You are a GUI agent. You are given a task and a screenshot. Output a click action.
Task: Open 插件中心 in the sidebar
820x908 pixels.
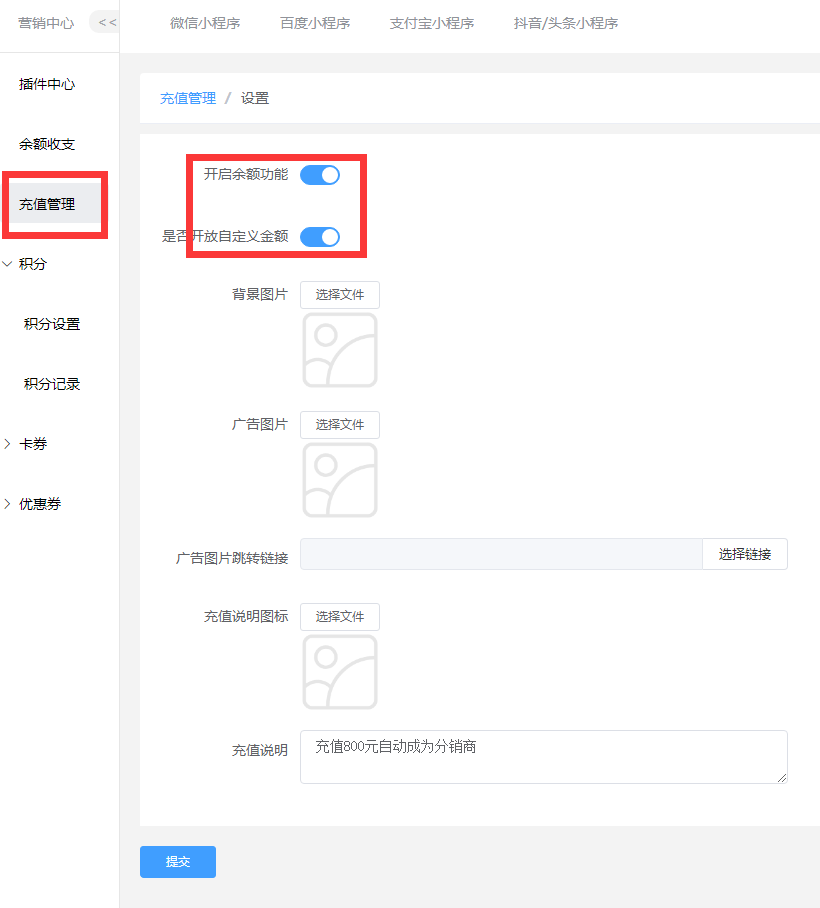click(47, 85)
